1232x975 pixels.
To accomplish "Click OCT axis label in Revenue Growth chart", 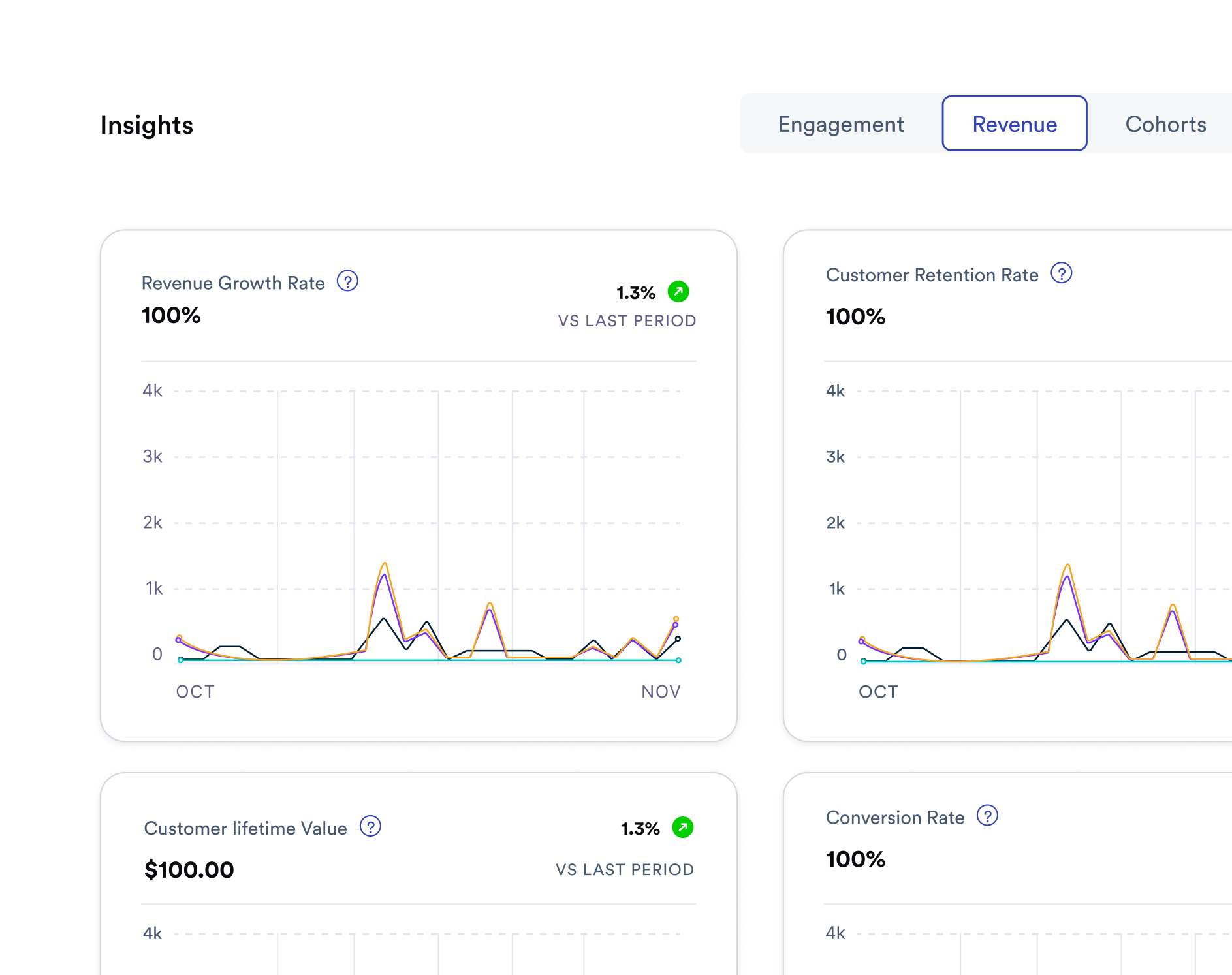I will (x=195, y=692).
